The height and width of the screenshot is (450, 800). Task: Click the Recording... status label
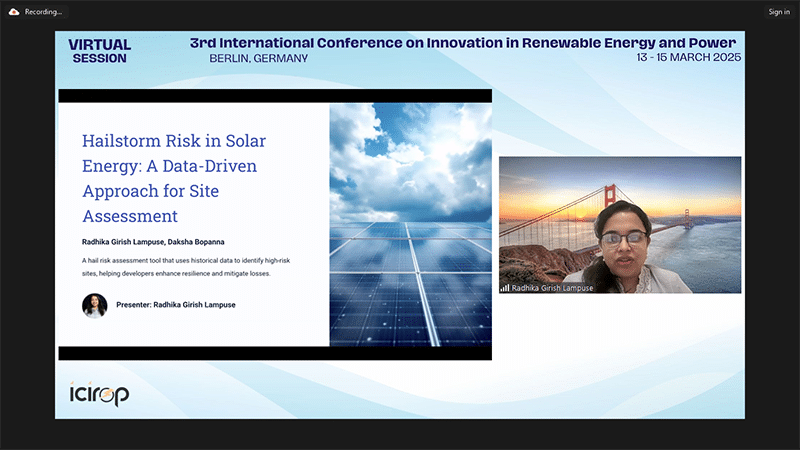(43, 12)
